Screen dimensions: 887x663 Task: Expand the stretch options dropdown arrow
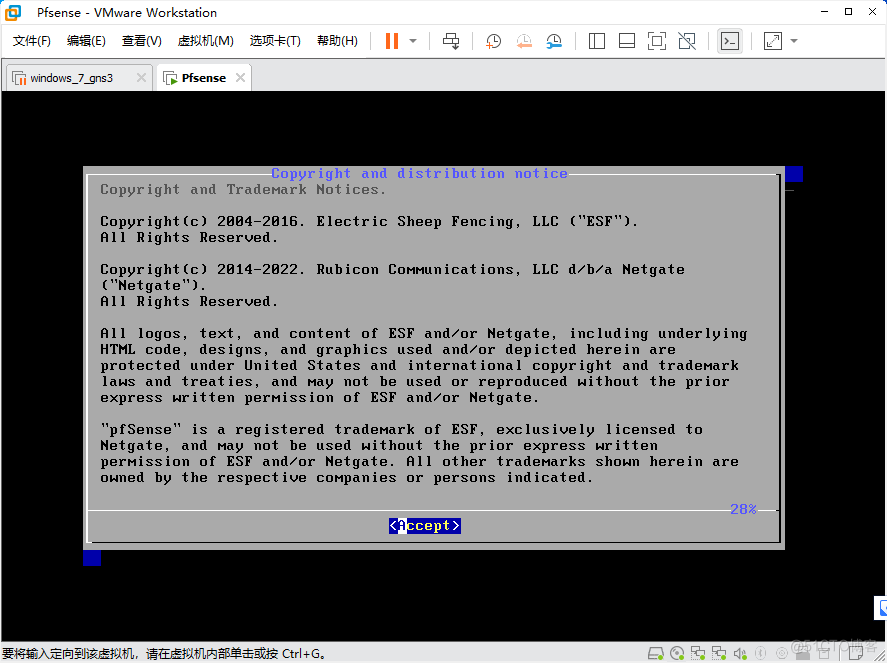pos(794,41)
